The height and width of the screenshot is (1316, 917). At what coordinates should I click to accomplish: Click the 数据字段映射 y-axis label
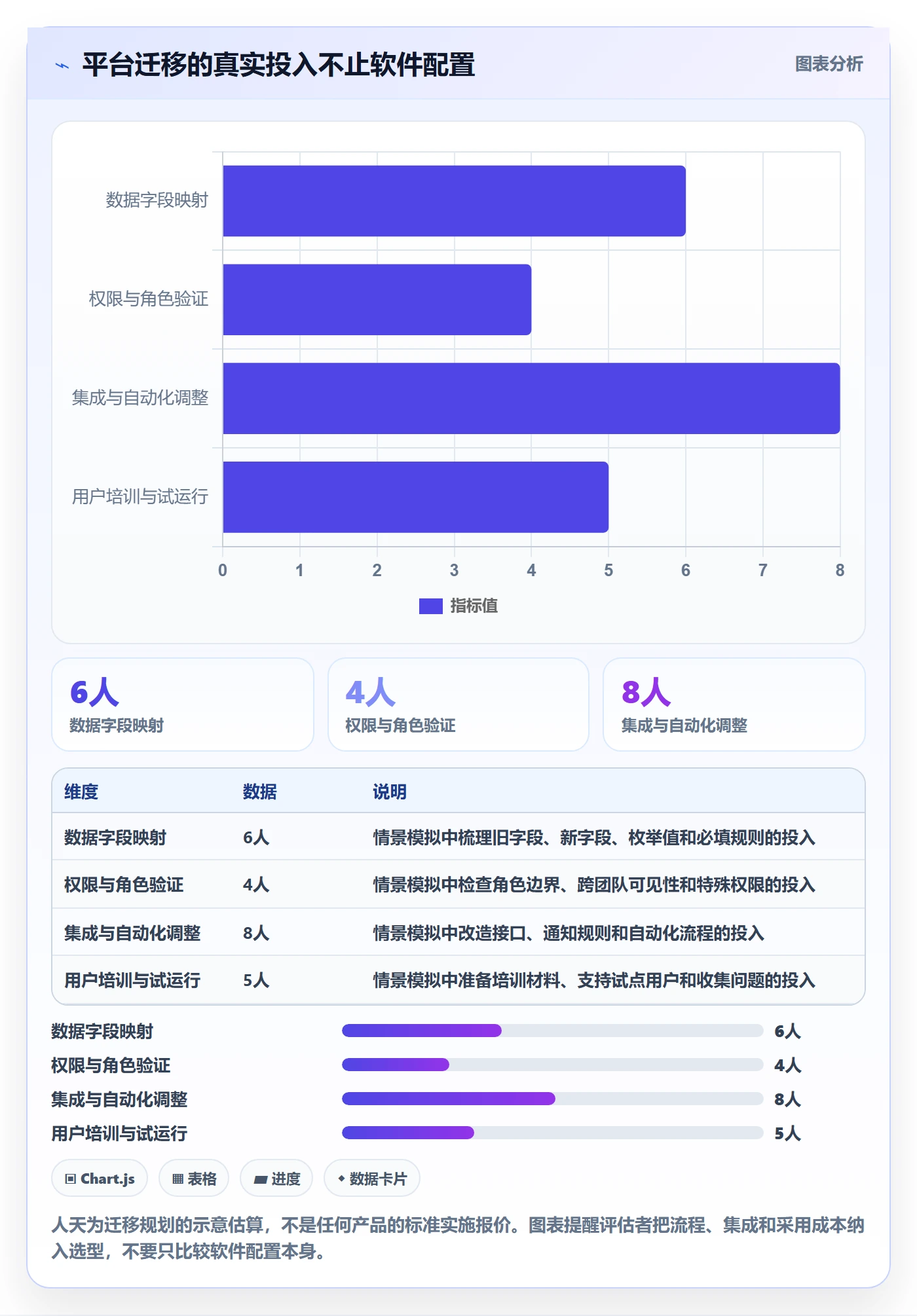point(157,200)
